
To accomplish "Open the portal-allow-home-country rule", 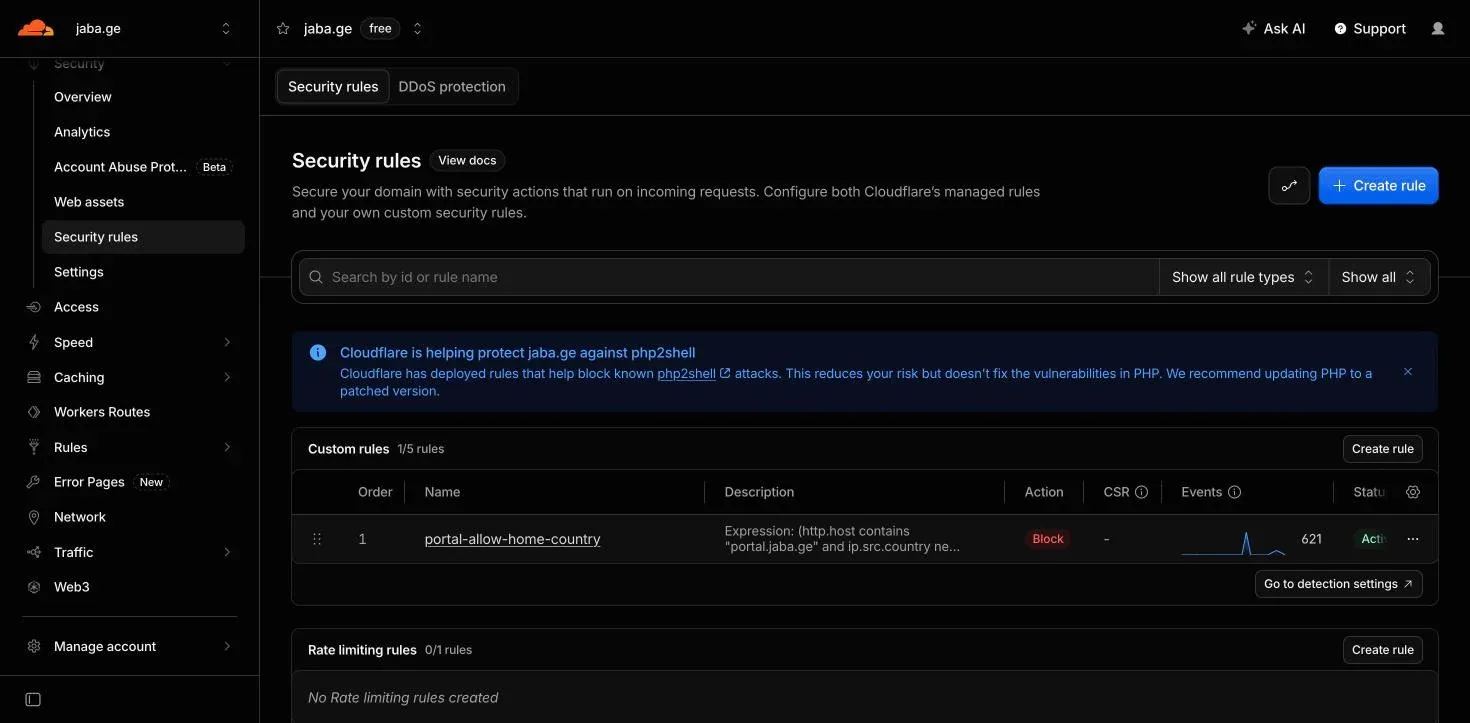I will [513, 539].
